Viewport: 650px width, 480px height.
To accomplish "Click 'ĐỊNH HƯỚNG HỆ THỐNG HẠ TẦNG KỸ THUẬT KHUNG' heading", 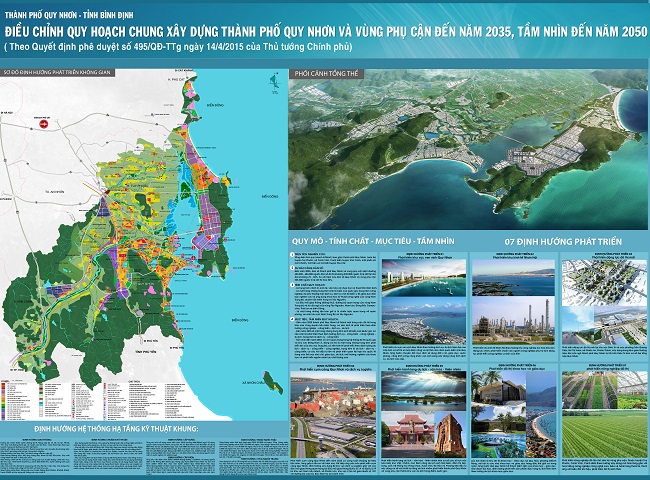I will pos(116,429).
